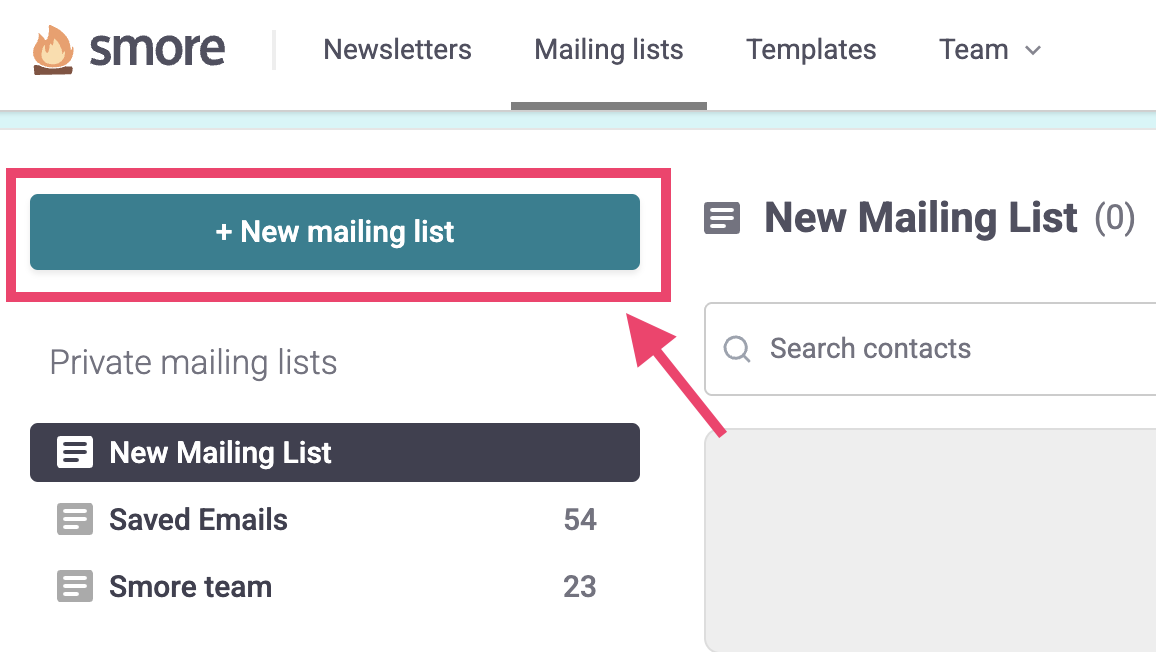Click the list icon next to Smore team

point(75,586)
